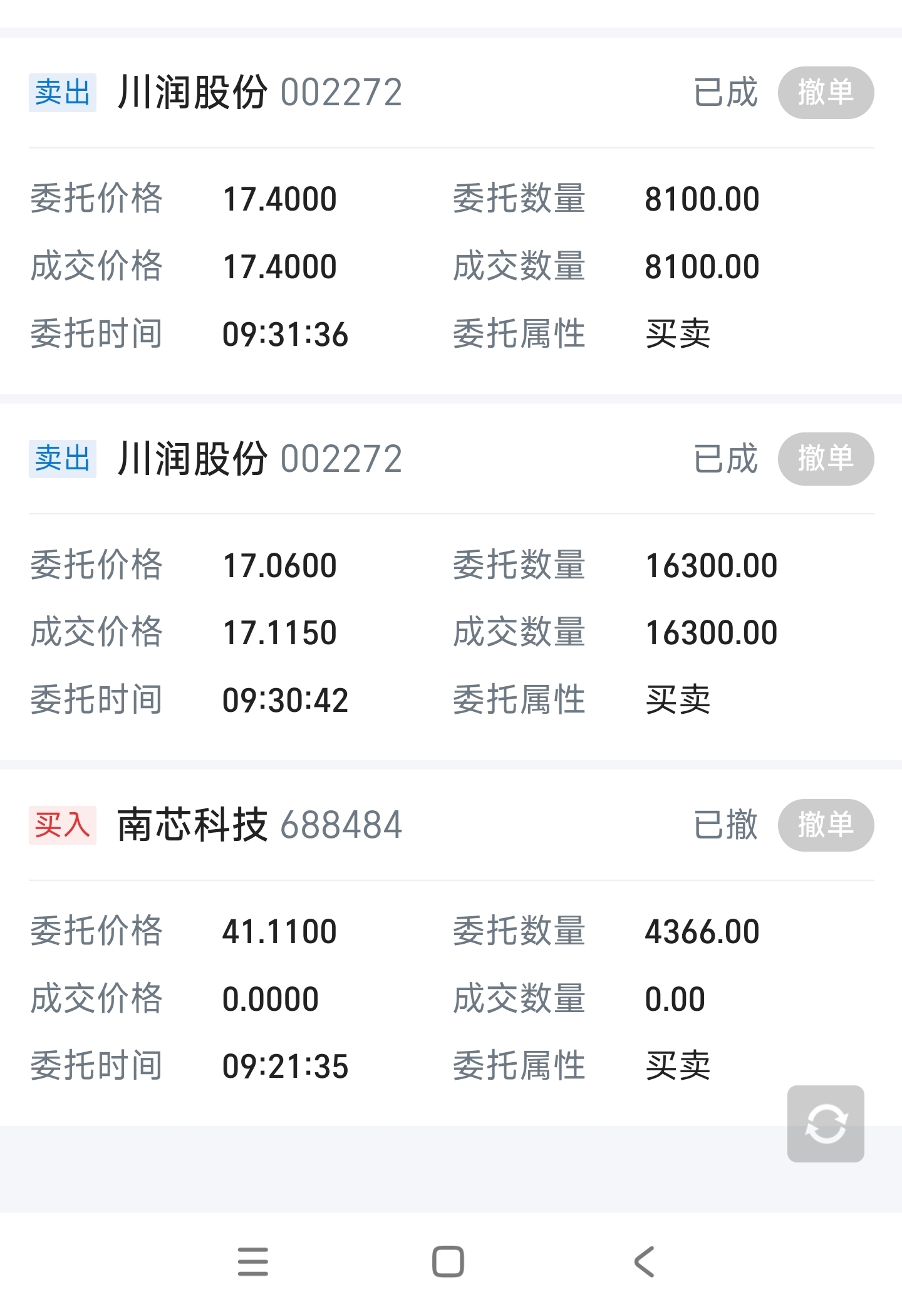Tap 卖出 tag on 09:31:36 order

(63, 93)
